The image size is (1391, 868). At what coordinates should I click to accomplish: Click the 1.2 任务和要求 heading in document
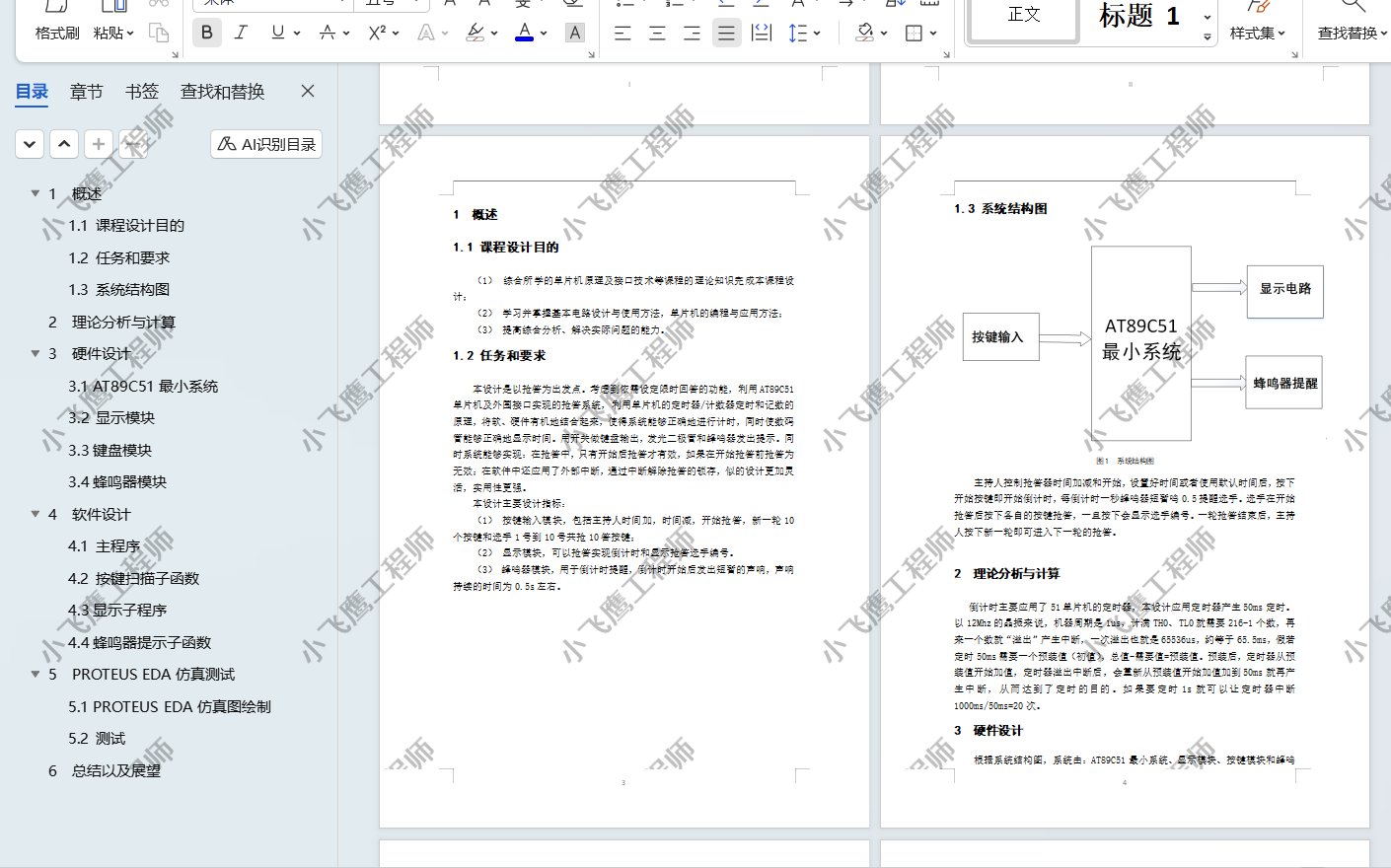(x=499, y=355)
